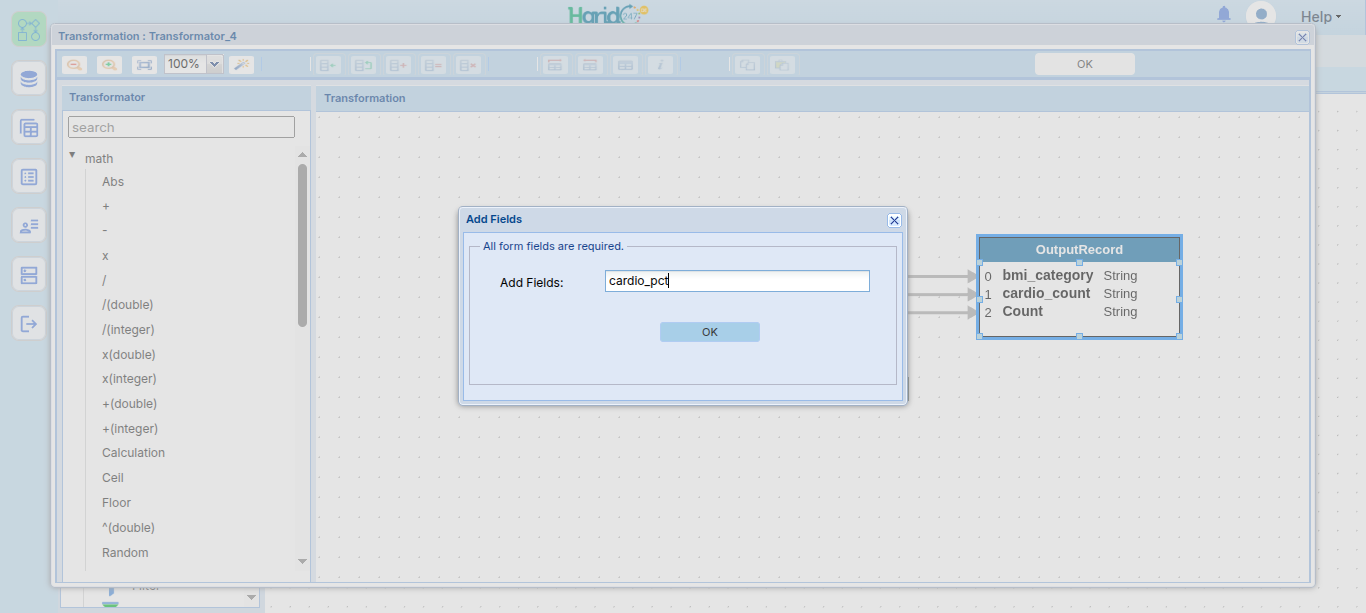
Task: Select the Count output field
Action: pos(1023,311)
